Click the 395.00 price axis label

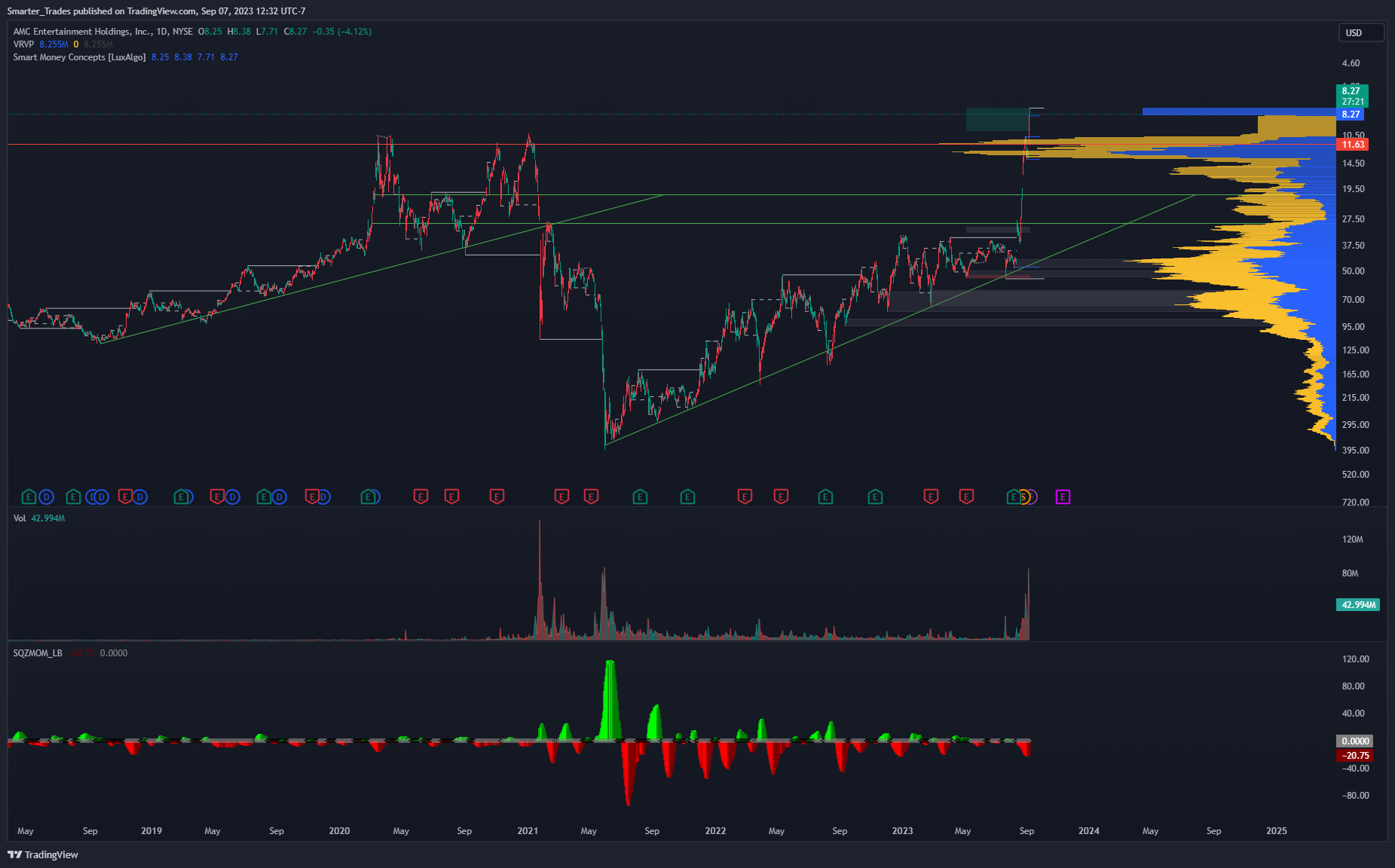(x=1356, y=451)
